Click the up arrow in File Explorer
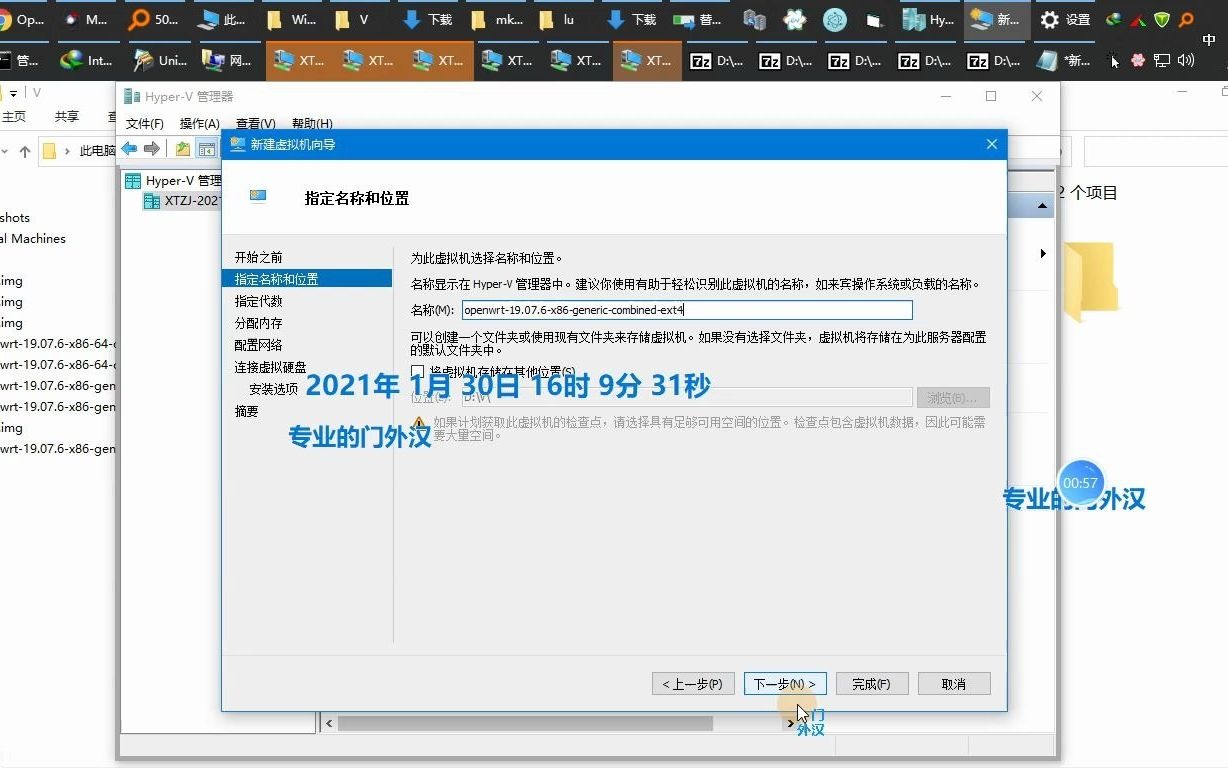Screen dimensions: 1228x768 25,151
